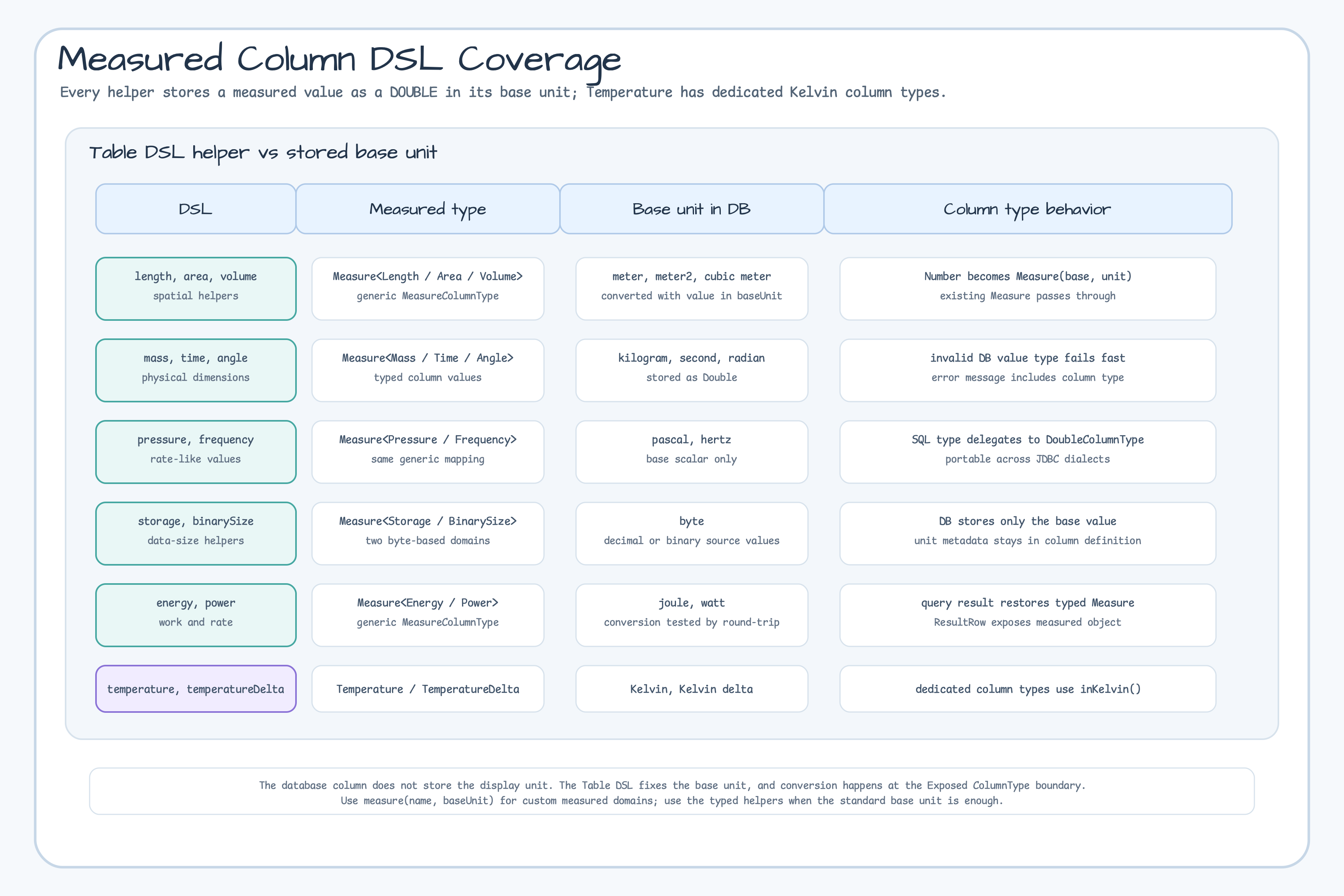Select the "query result restores typed Measure" cell
Image resolution: width=1344 pixels, height=896 pixels.
point(1028,616)
